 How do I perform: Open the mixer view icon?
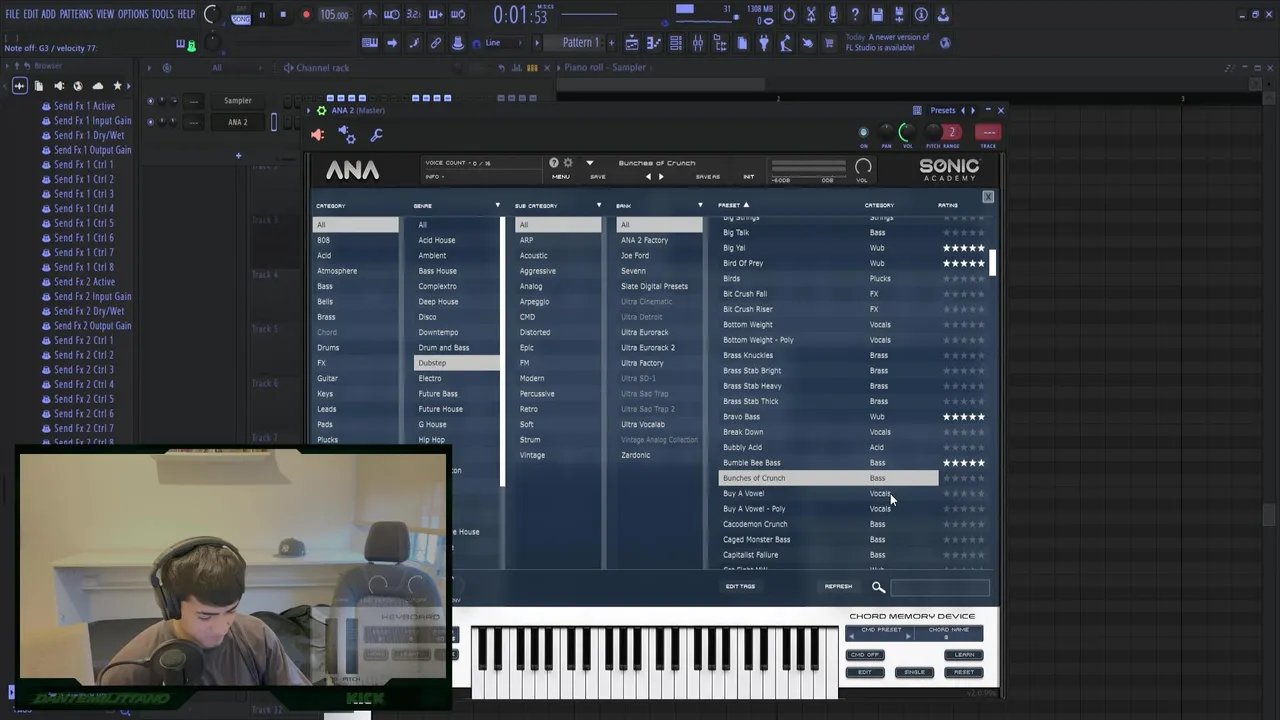pyautogui.click(x=697, y=43)
